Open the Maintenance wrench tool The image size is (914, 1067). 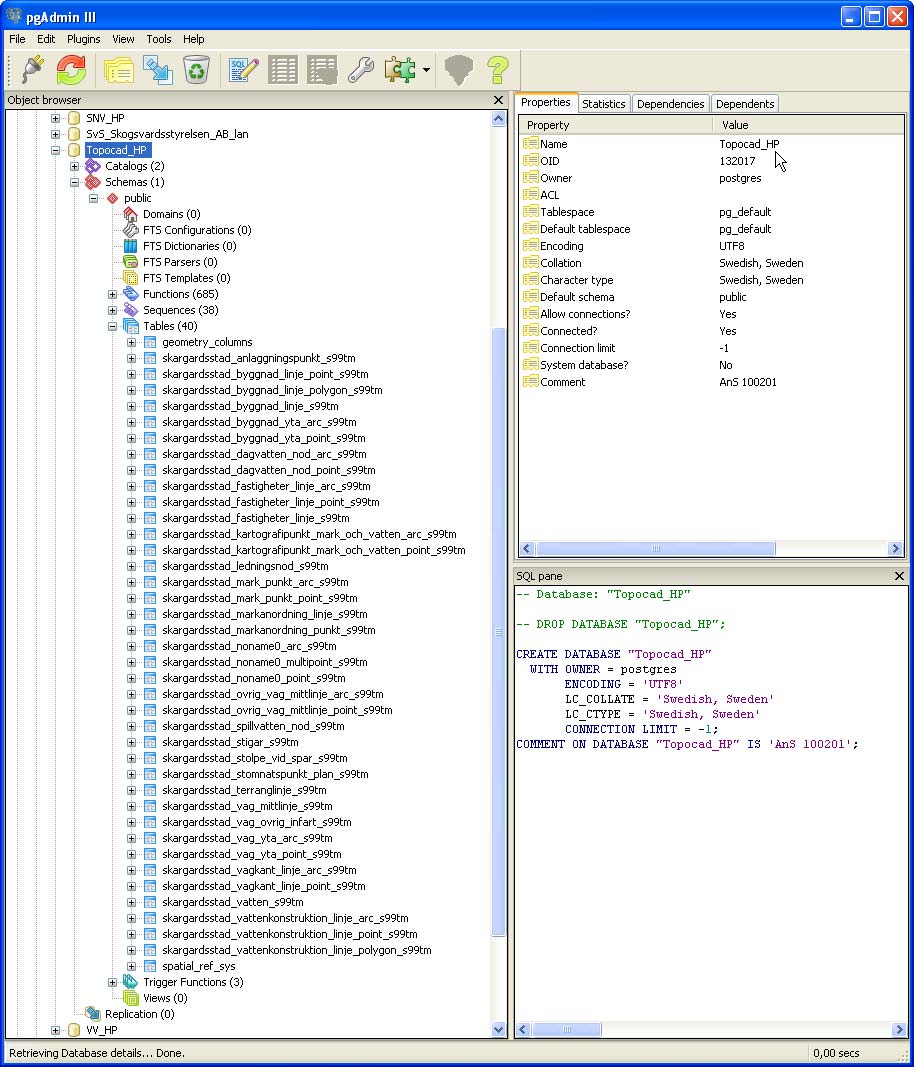click(x=361, y=69)
